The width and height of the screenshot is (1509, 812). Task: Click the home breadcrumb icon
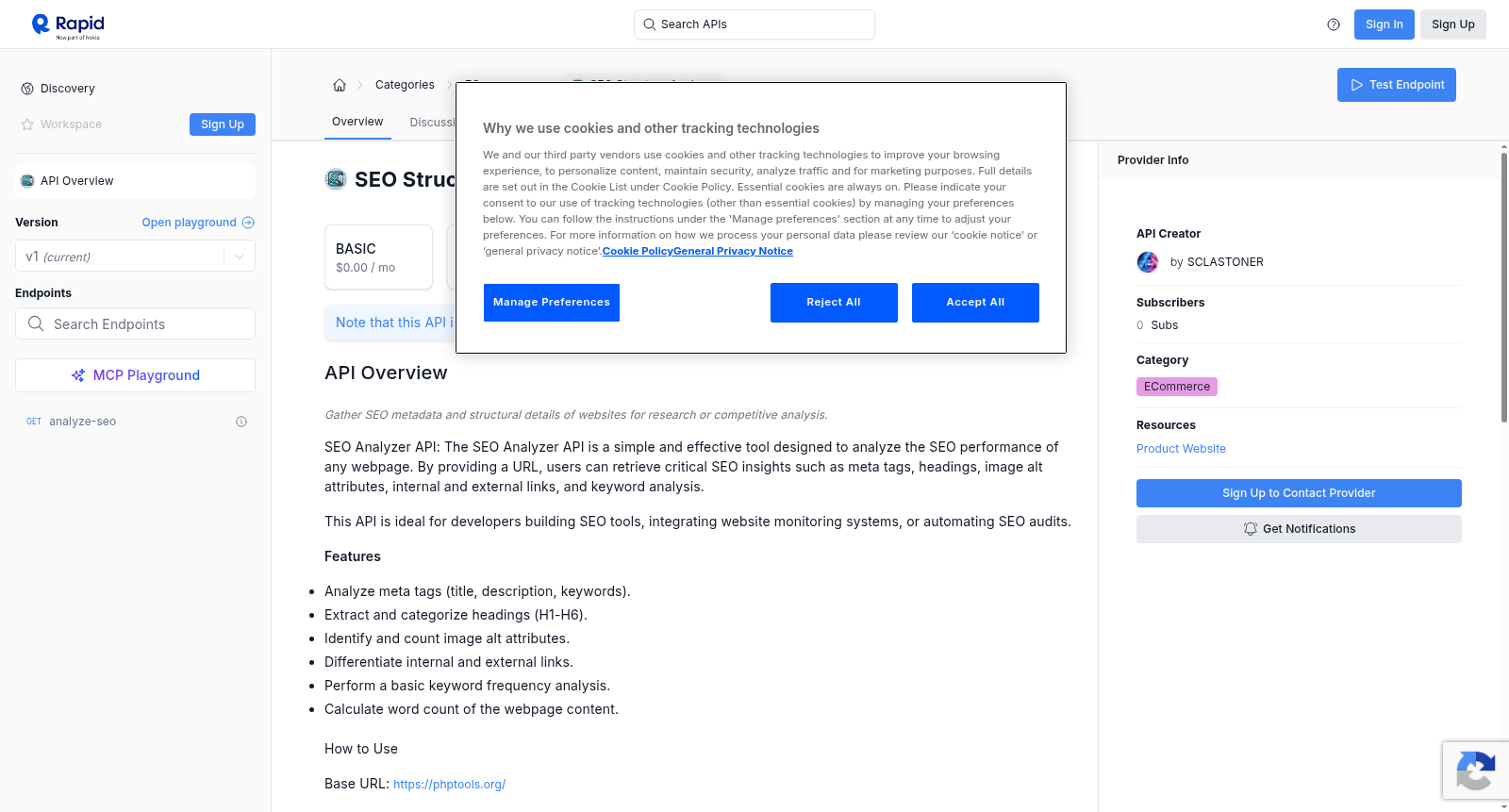click(340, 85)
